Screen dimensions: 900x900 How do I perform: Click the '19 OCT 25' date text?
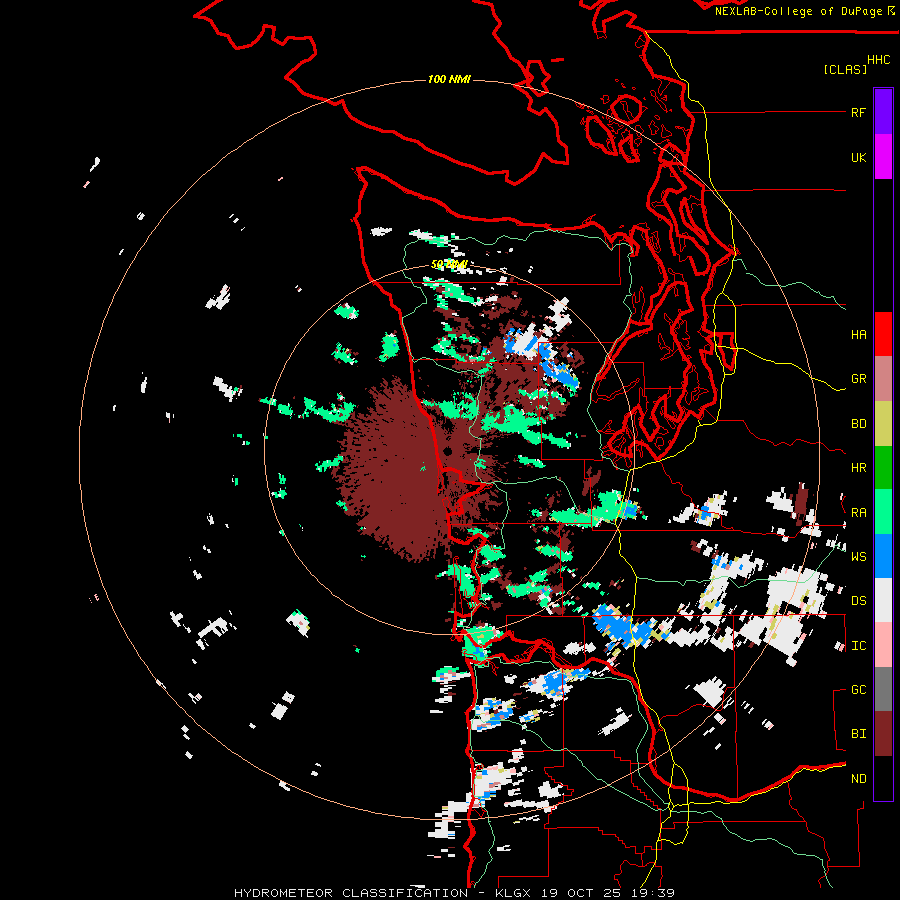tap(580, 893)
